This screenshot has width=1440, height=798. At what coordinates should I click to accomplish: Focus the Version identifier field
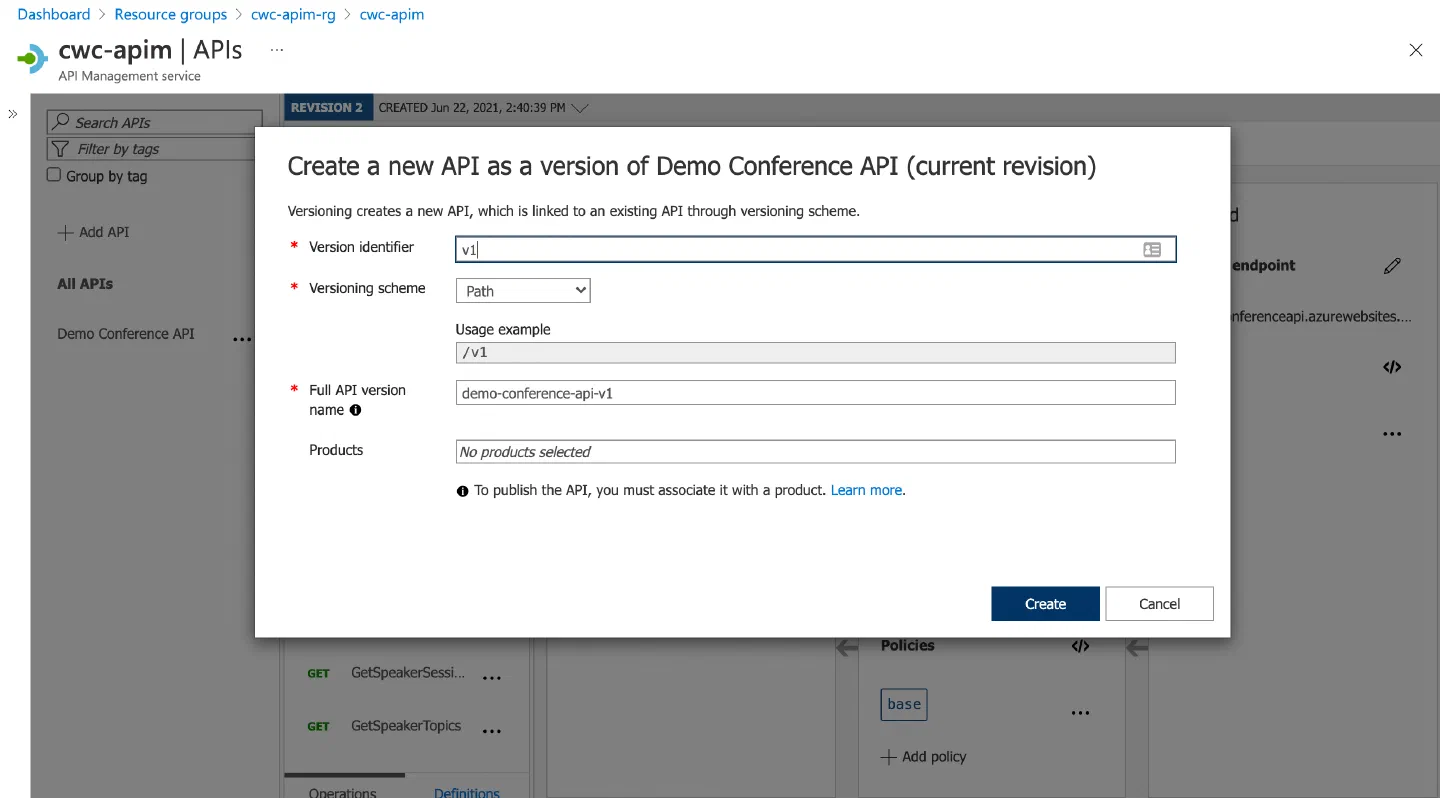tap(815, 249)
